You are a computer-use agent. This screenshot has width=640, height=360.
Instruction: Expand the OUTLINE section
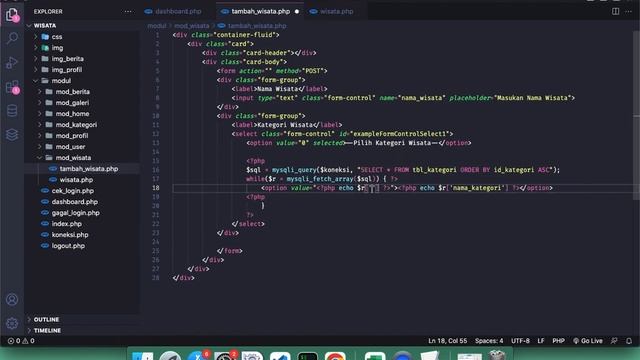46,319
